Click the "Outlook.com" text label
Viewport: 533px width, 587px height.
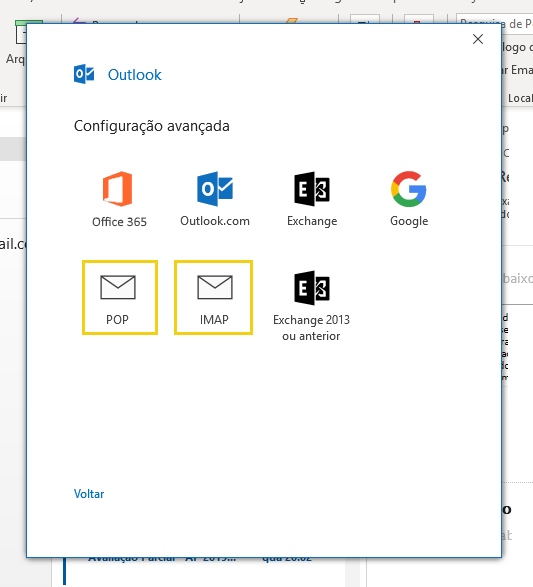point(215,221)
